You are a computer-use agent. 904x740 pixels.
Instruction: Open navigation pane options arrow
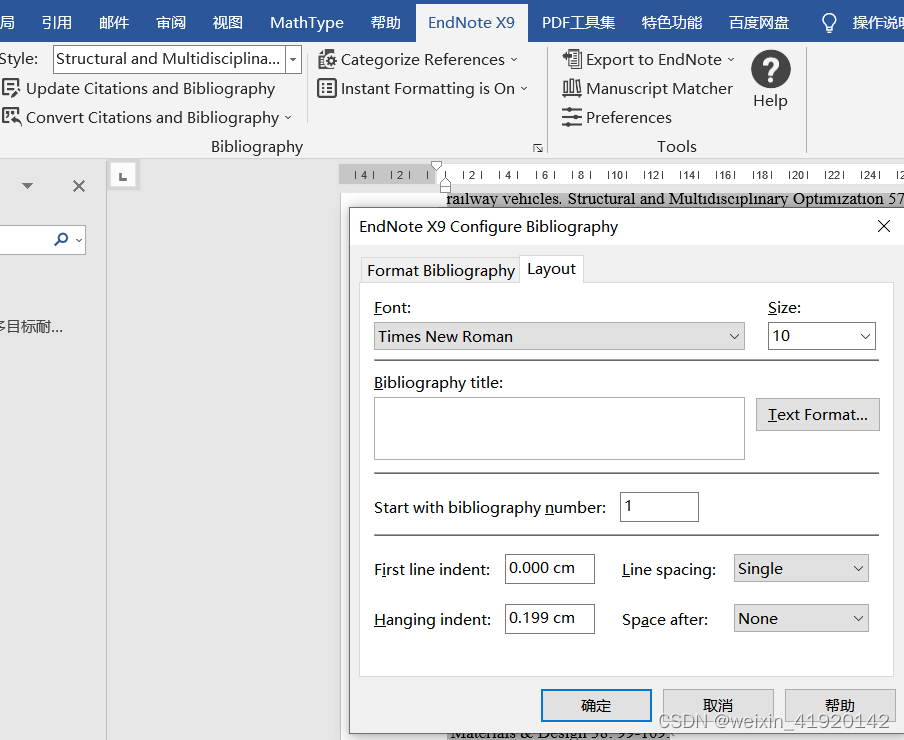click(27, 186)
